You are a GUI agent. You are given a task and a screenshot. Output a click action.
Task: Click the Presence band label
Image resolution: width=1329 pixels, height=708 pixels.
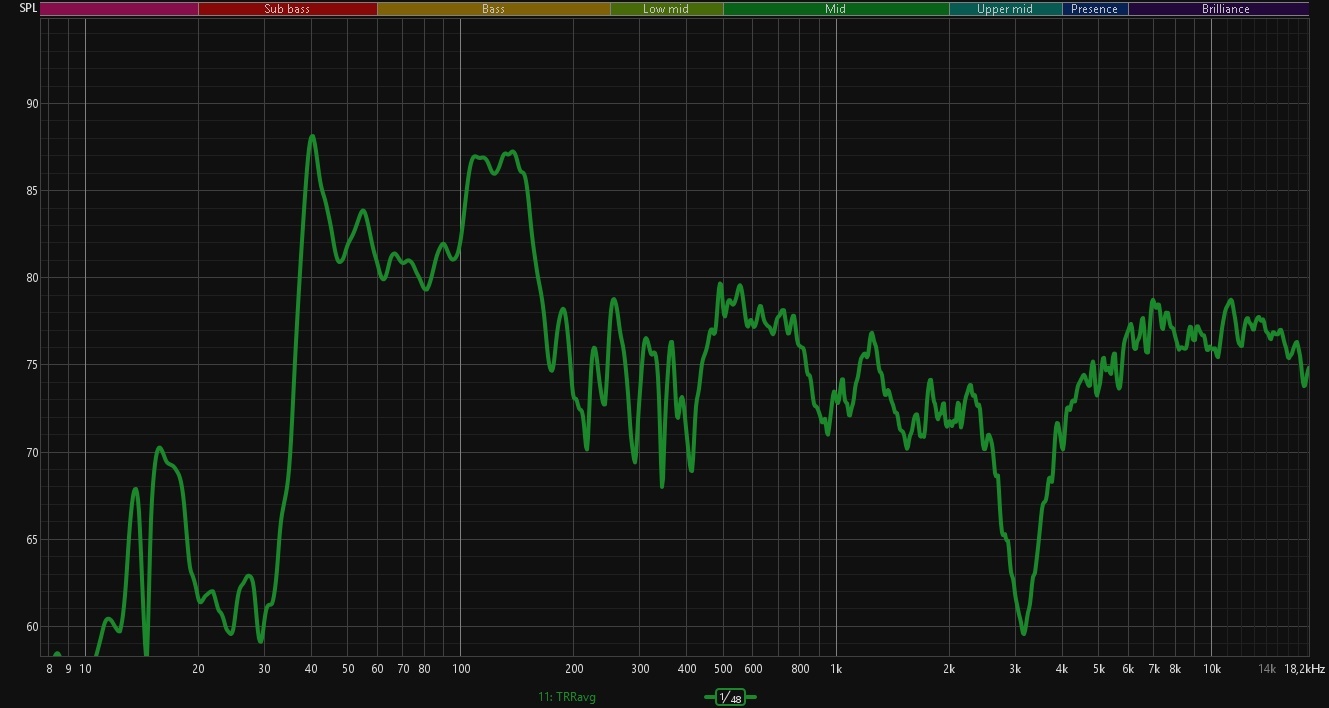1094,9
